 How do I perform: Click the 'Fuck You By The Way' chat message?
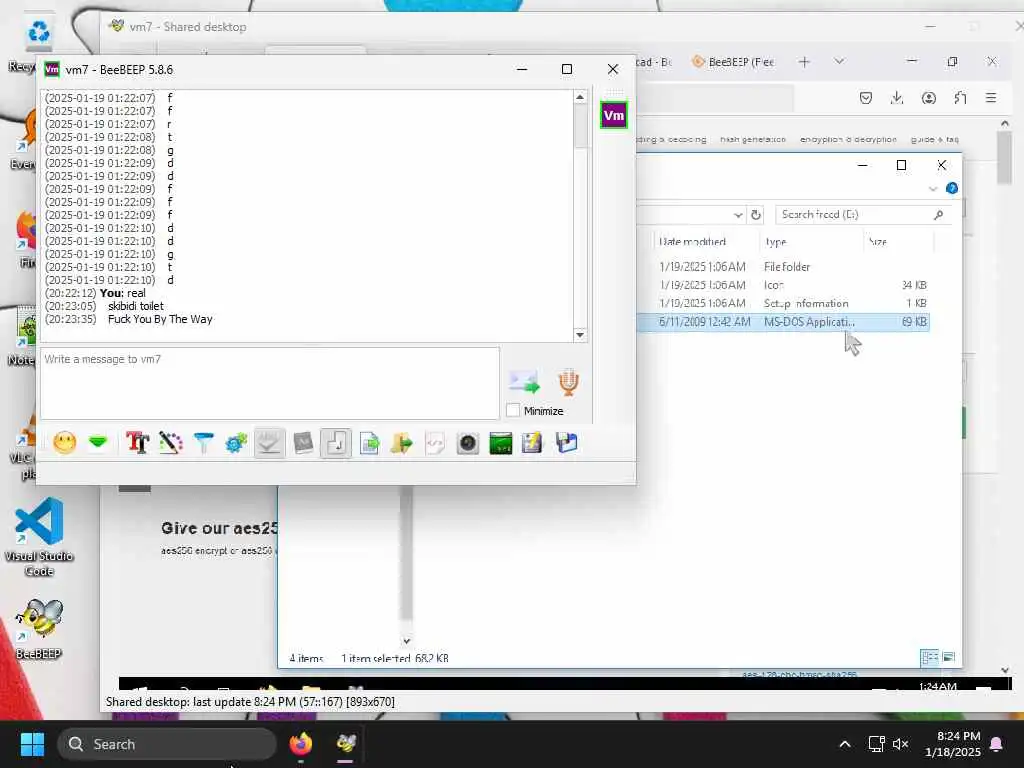(160, 319)
